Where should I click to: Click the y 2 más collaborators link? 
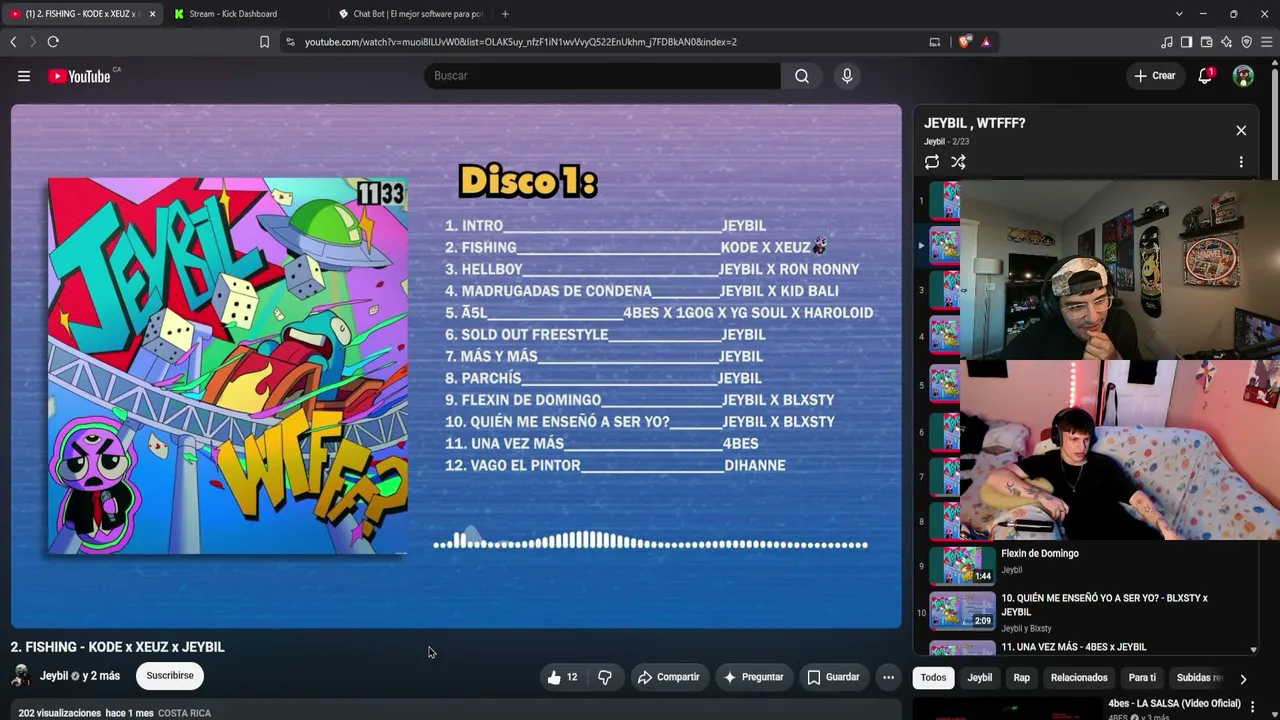pos(101,676)
